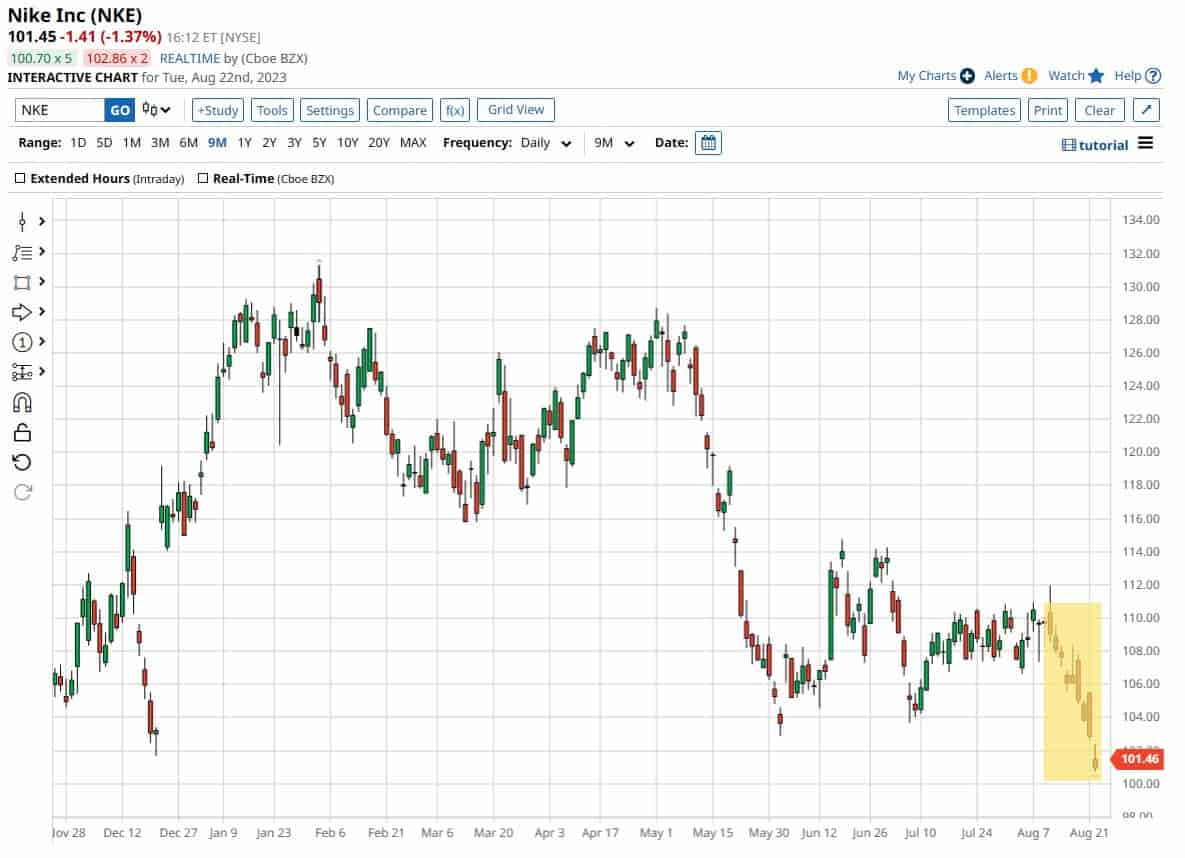Select the 1Y range option
The height and width of the screenshot is (858, 1185).
tap(244, 143)
